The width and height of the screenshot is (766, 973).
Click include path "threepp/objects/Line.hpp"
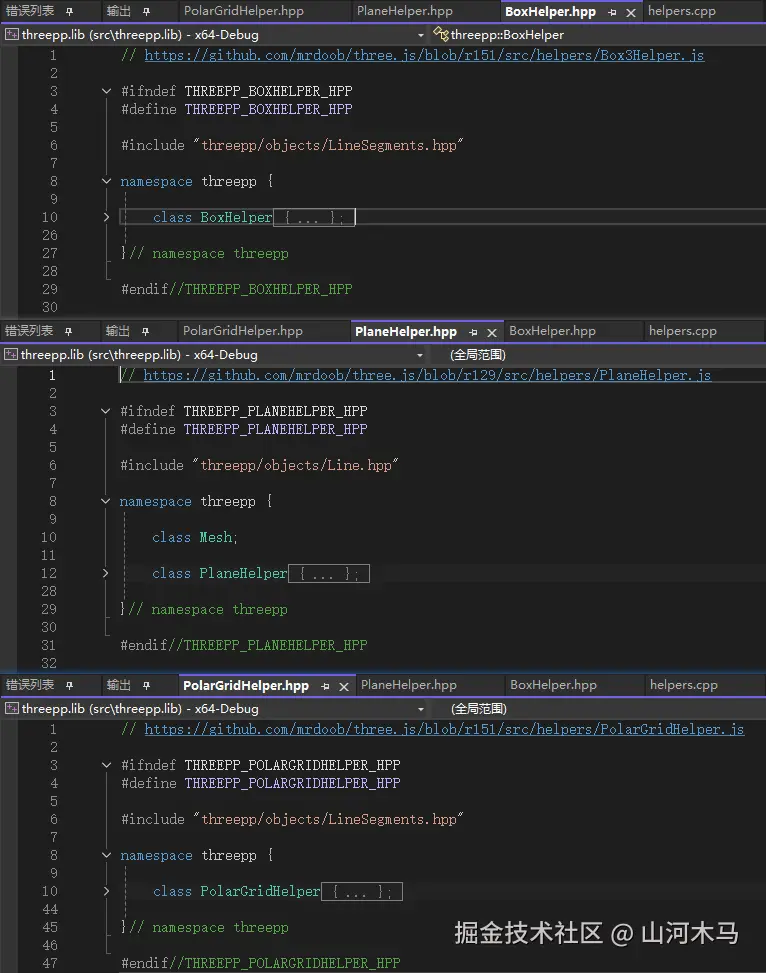point(295,465)
